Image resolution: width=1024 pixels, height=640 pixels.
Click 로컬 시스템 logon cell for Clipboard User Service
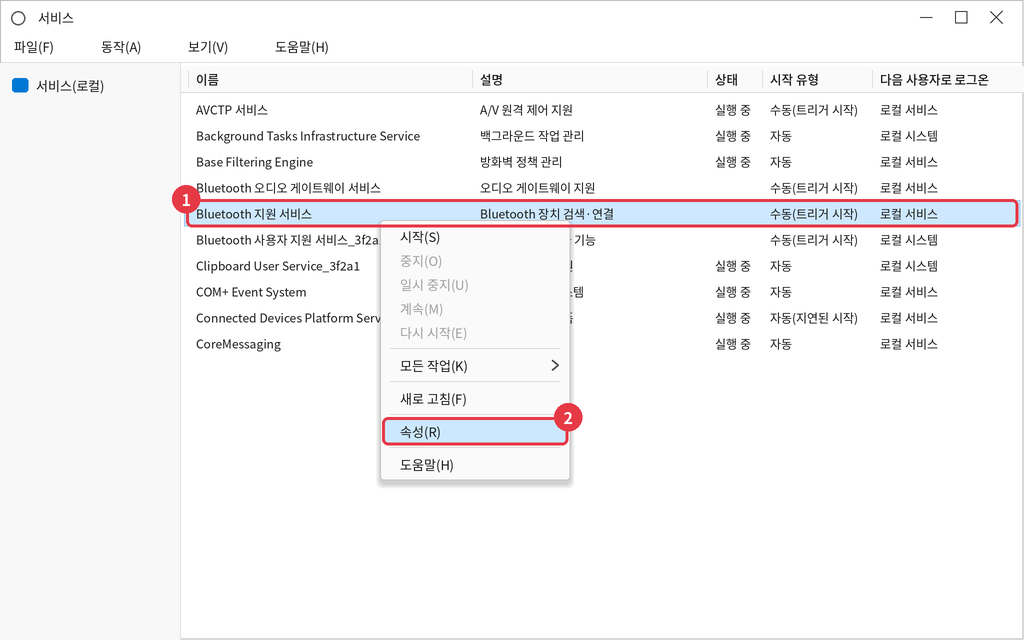pos(909,266)
